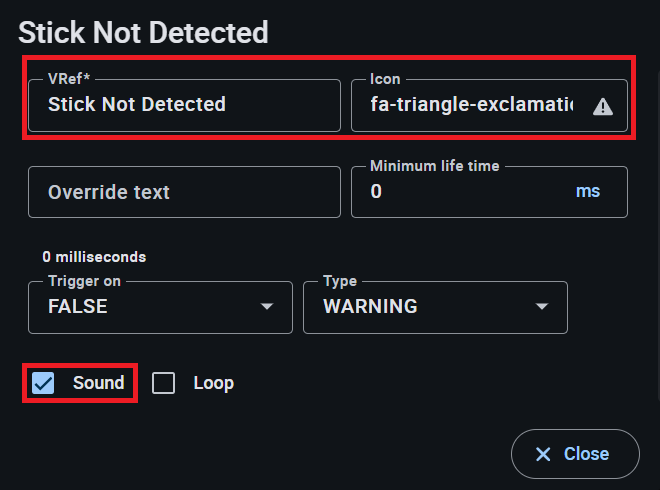Image resolution: width=660 pixels, height=490 pixels.
Task: Click the Minimum life time label
Action: pyautogui.click(x=434, y=166)
